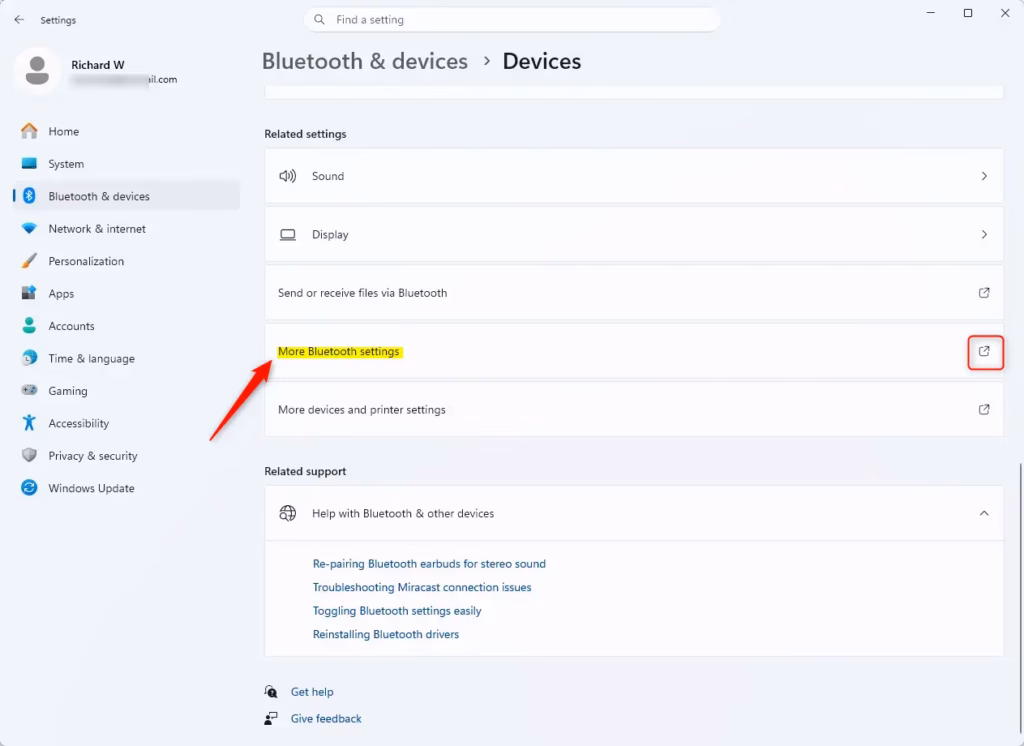Click the Give feedback link

(326, 719)
